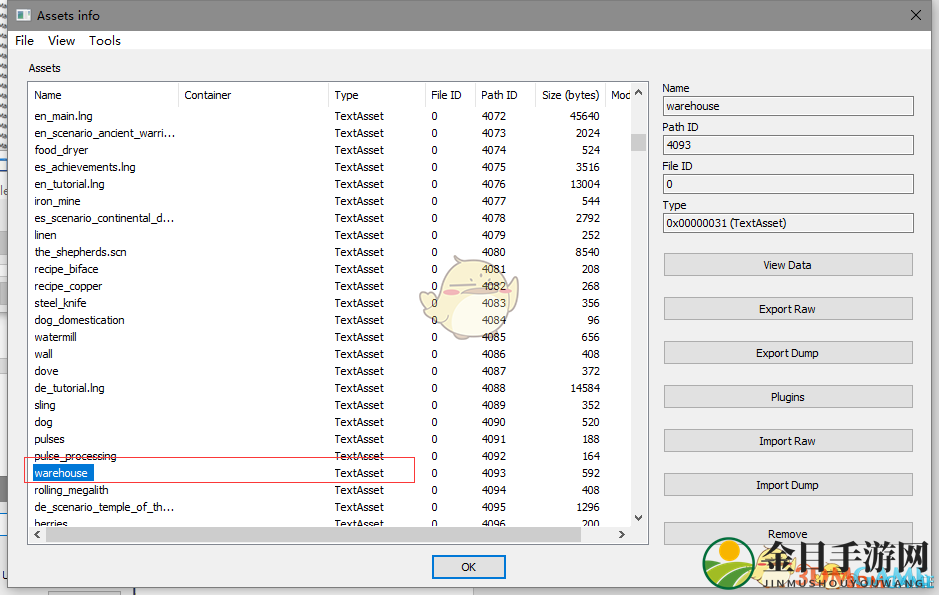Click Export Dump button

pos(787,353)
